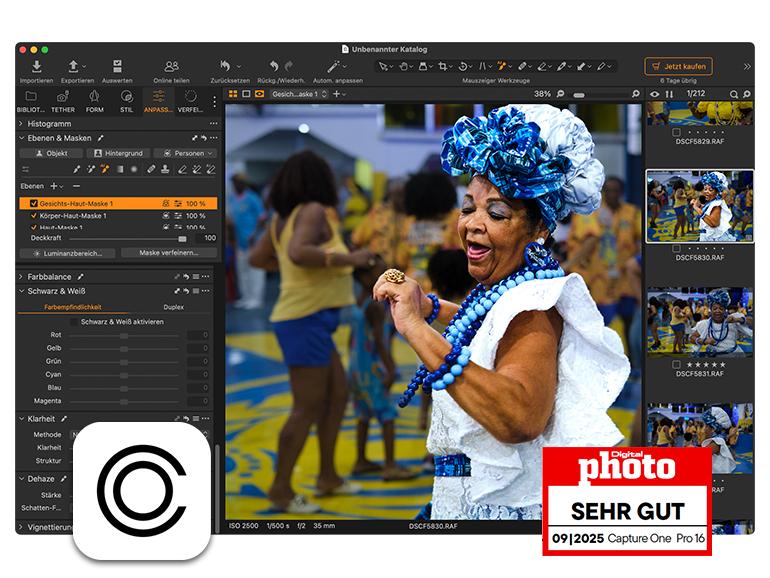Select the rotate straighten tool

point(463,66)
